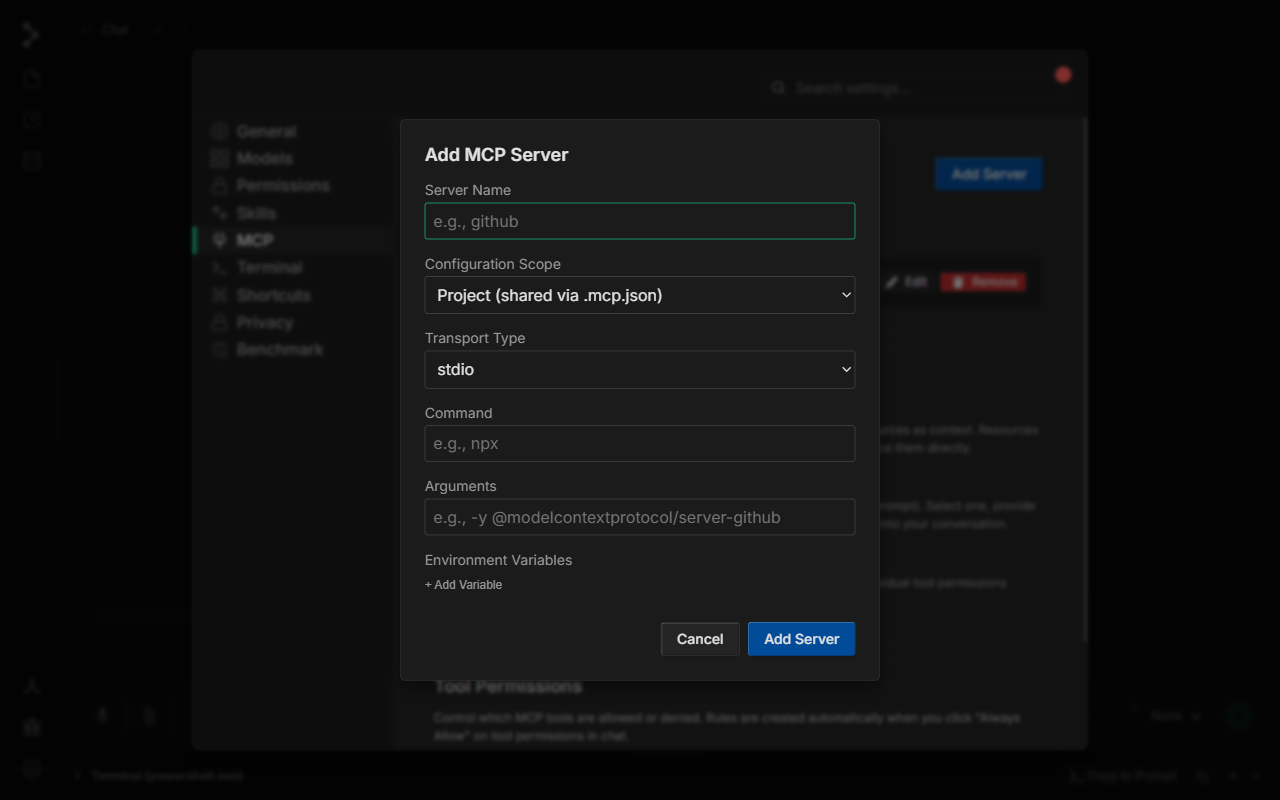The image size is (1280, 800).
Task: Click the Server Name input field
Action: click(640, 221)
